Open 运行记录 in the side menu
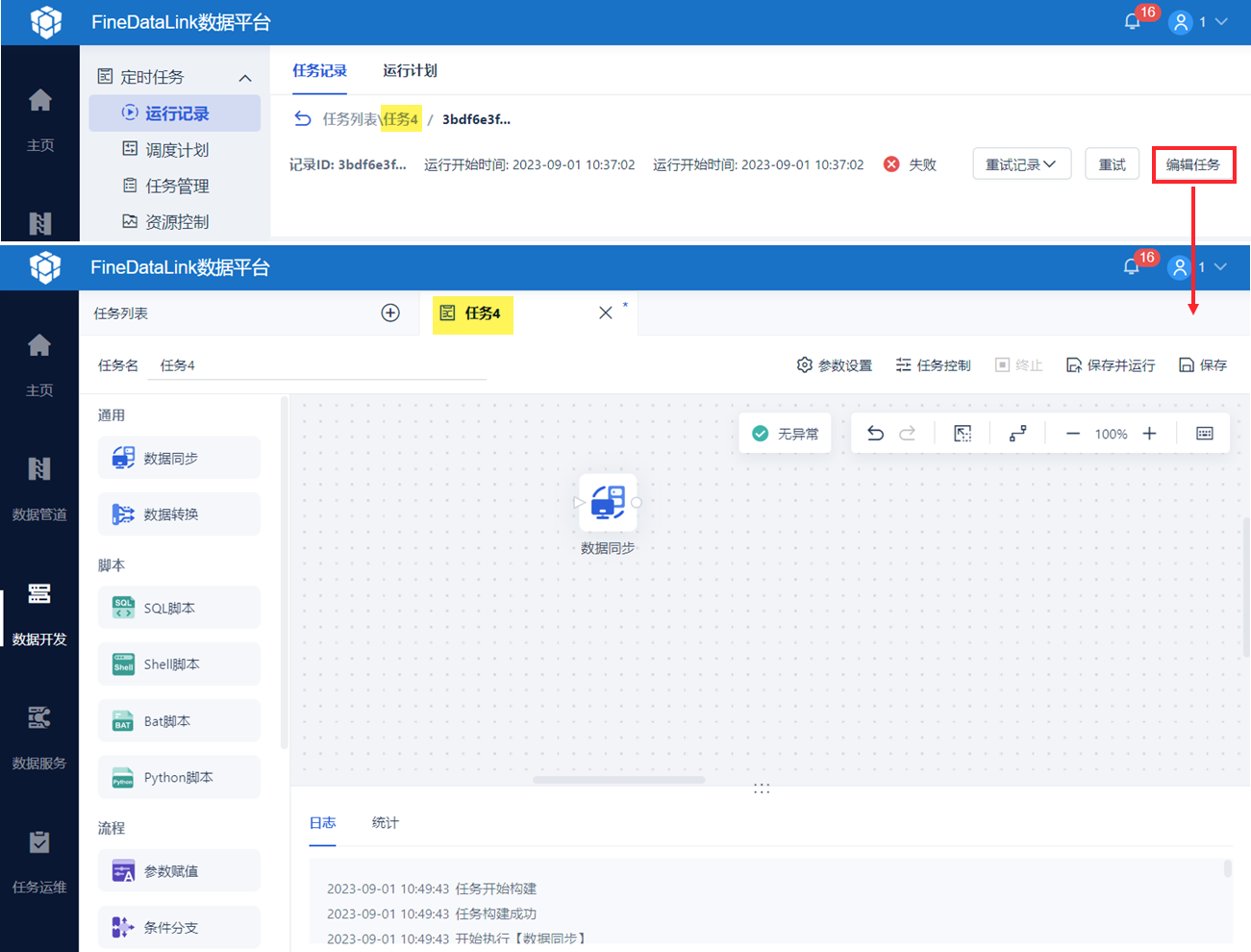This screenshot has width=1251, height=952. (x=175, y=113)
